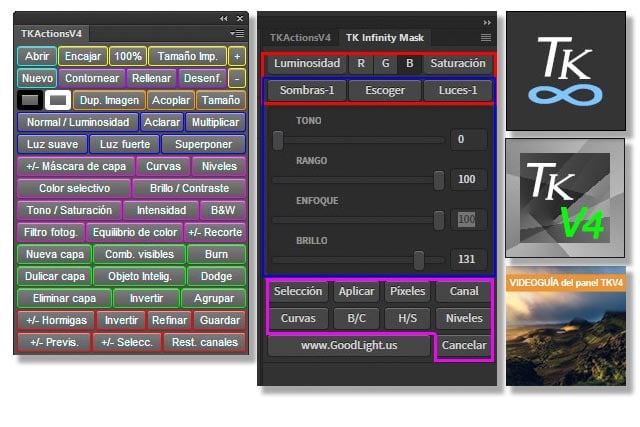Click the BRILLO value field showing 131

469,259
